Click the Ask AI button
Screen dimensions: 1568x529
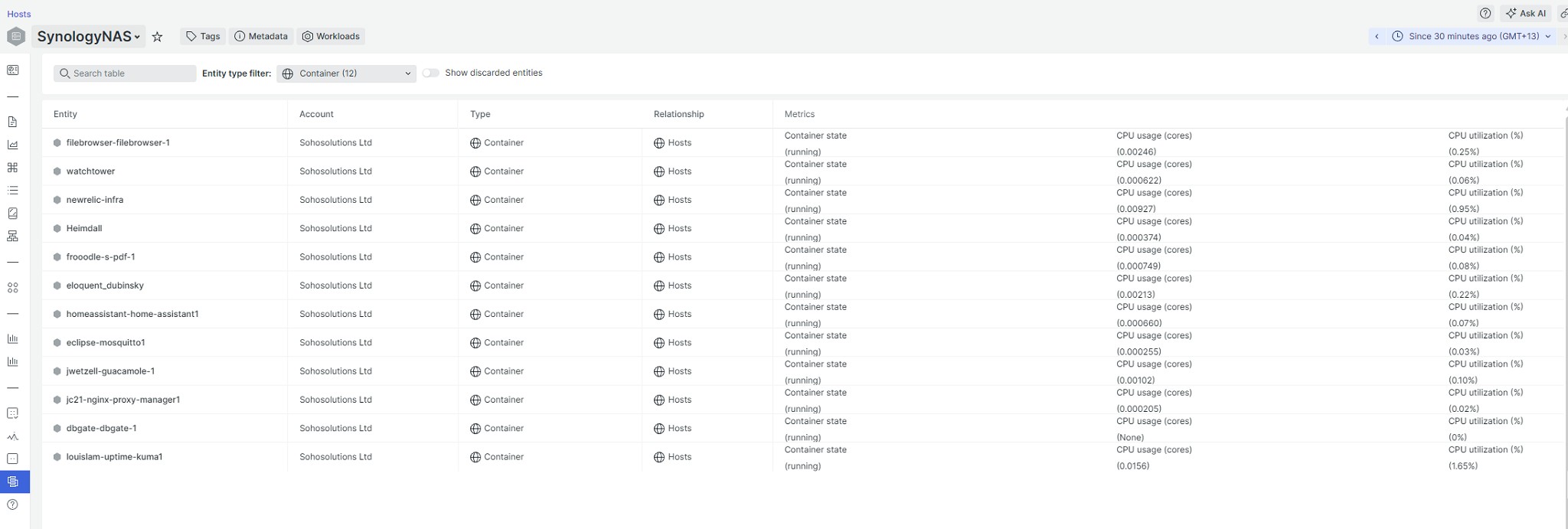1524,13
